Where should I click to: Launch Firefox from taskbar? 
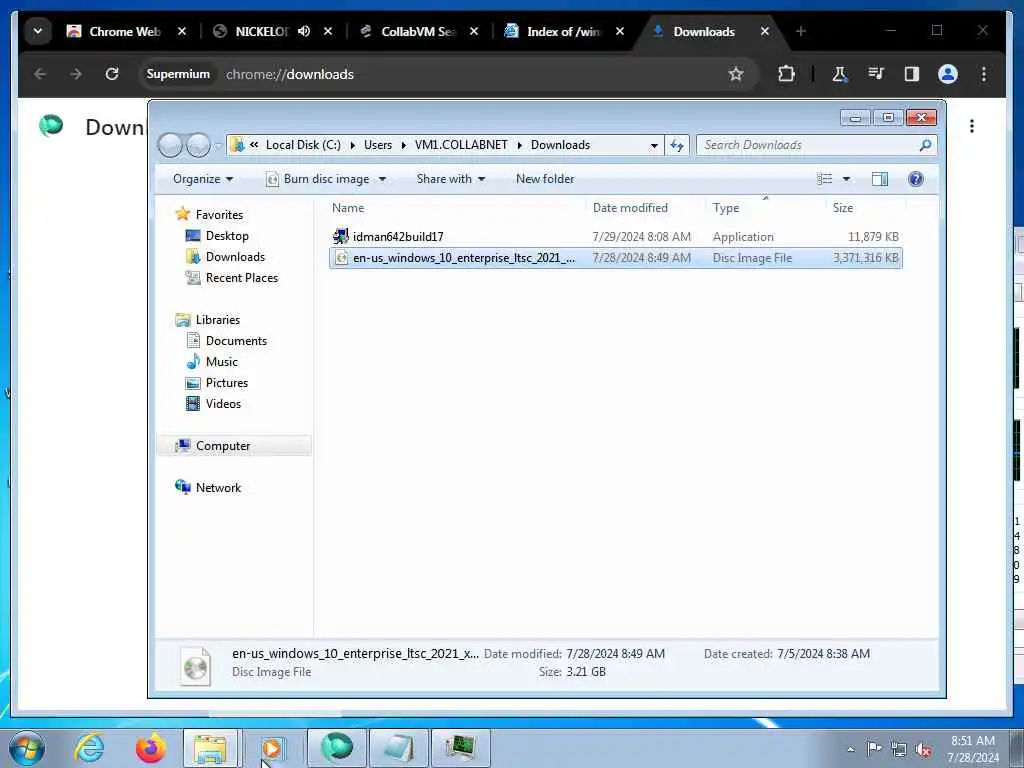150,748
